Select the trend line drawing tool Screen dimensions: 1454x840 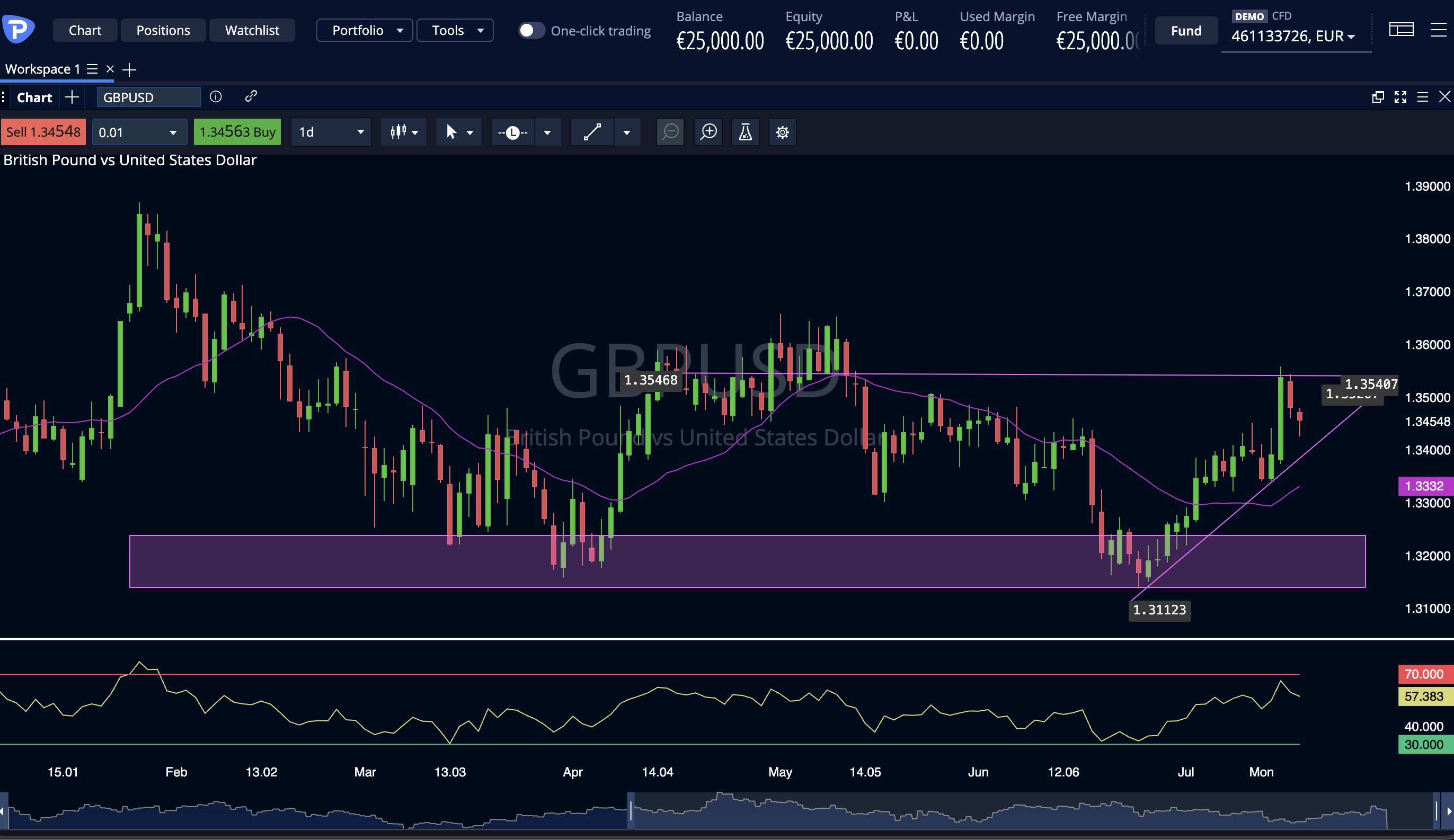coord(592,132)
